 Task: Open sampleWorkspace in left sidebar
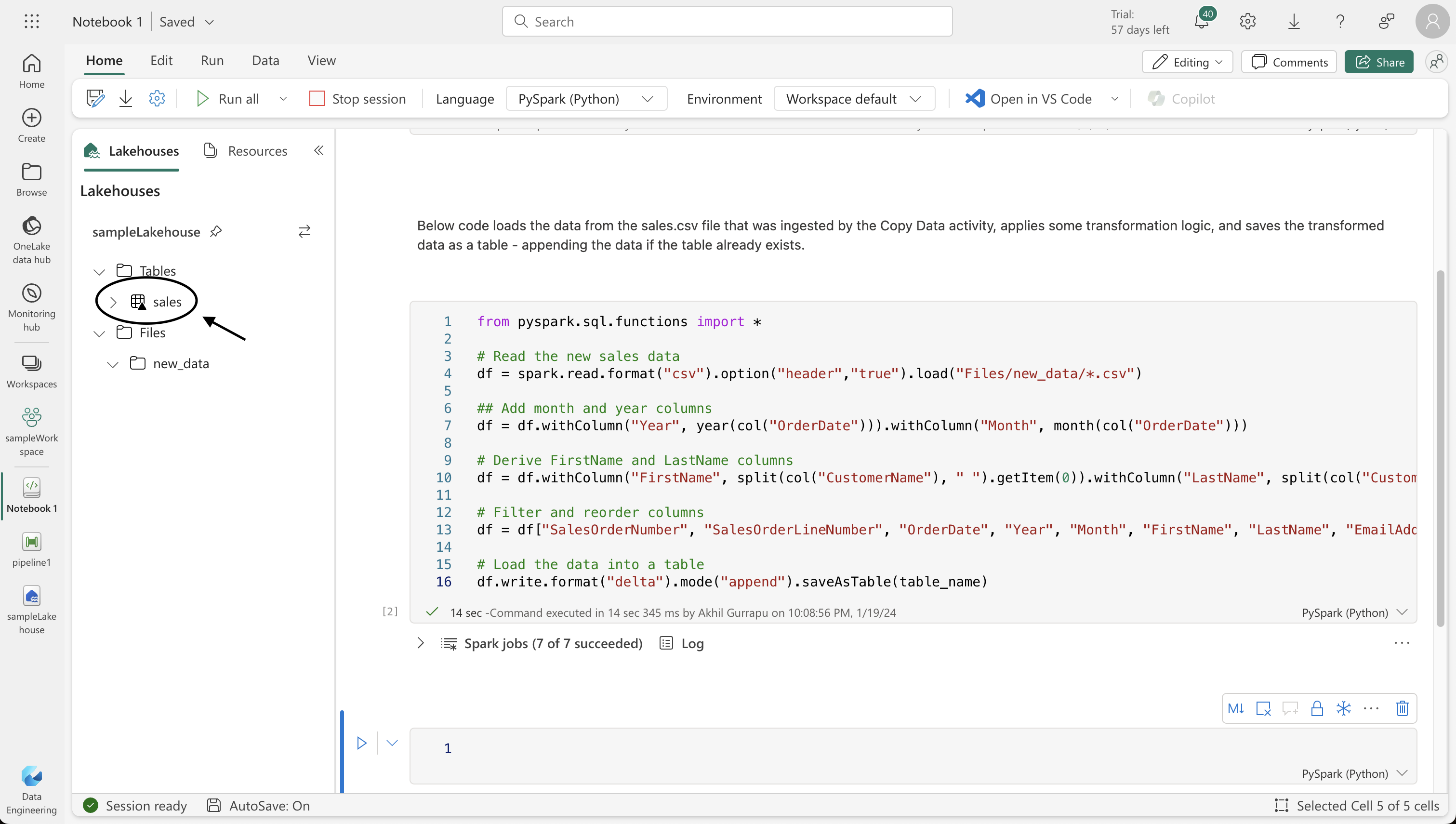point(32,432)
